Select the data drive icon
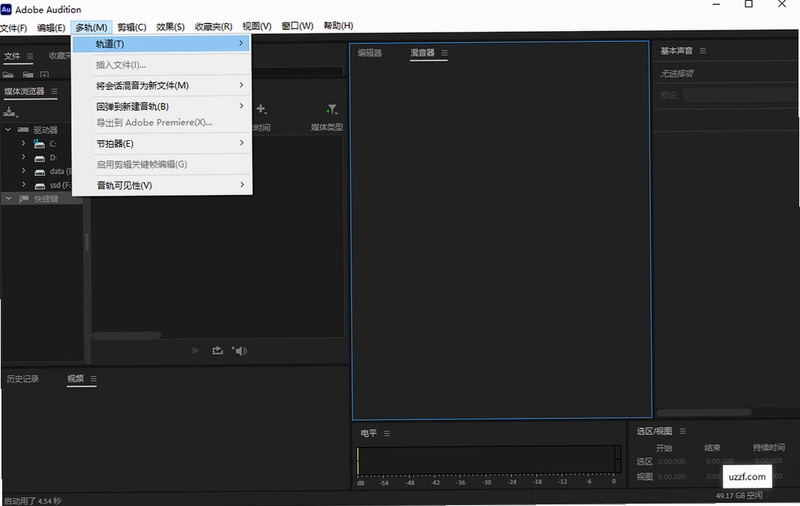Viewport: 800px width, 506px height. click(x=39, y=172)
